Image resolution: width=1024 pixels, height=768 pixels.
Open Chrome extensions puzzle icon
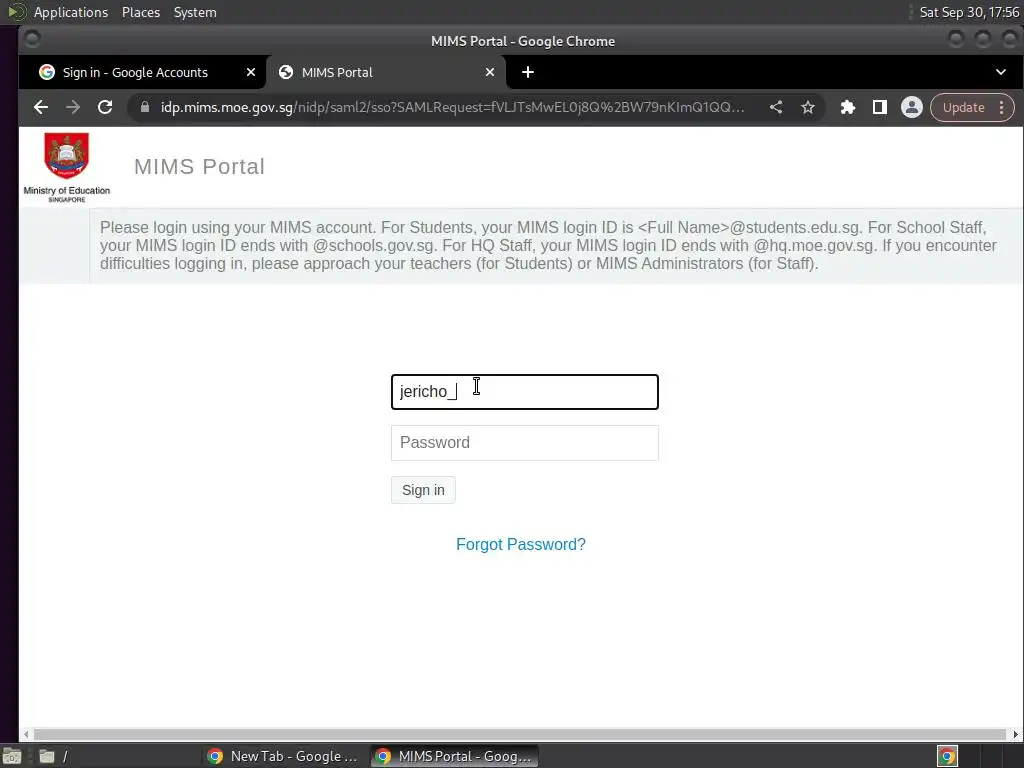[x=848, y=107]
